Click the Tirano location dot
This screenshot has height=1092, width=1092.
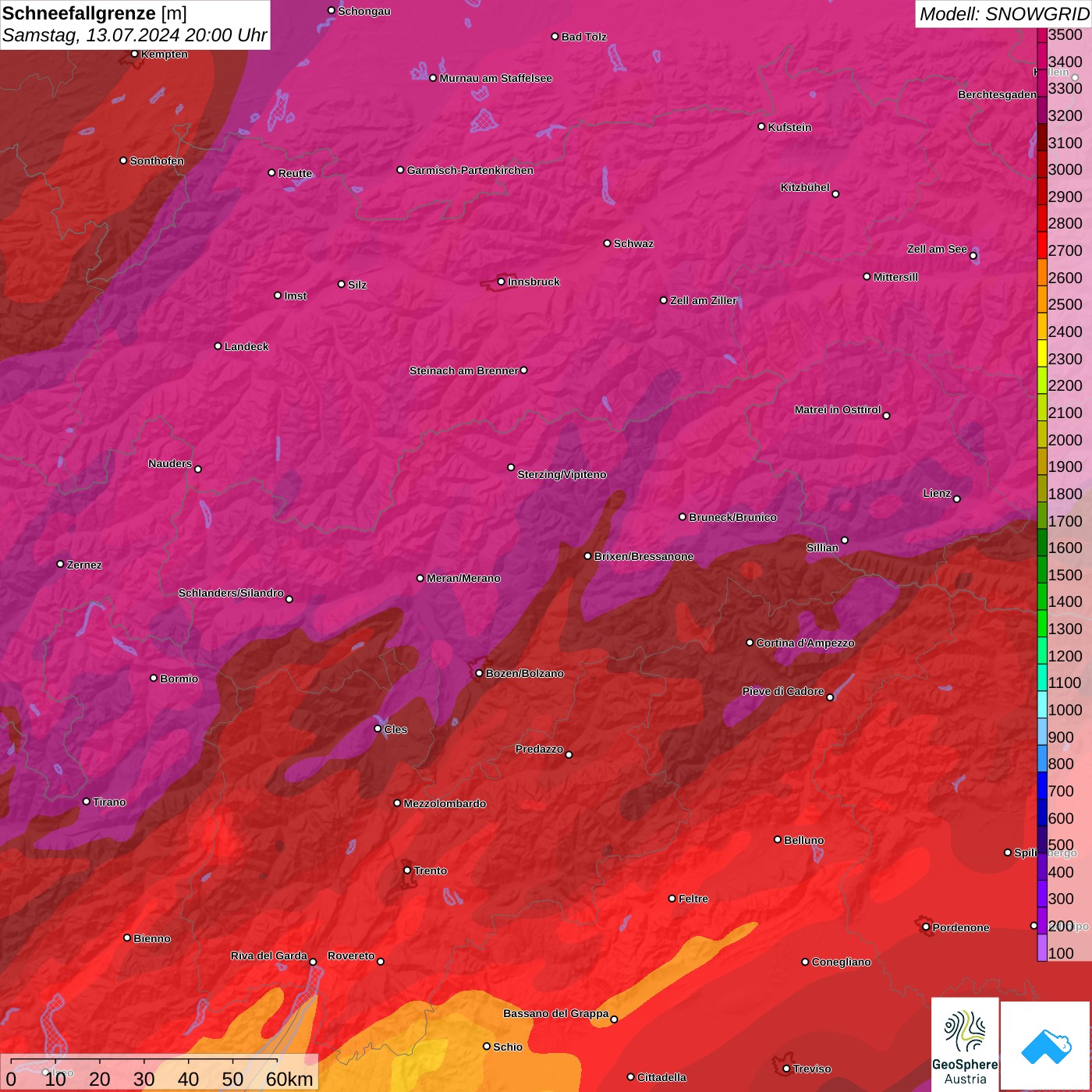pyautogui.click(x=87, y=801)
